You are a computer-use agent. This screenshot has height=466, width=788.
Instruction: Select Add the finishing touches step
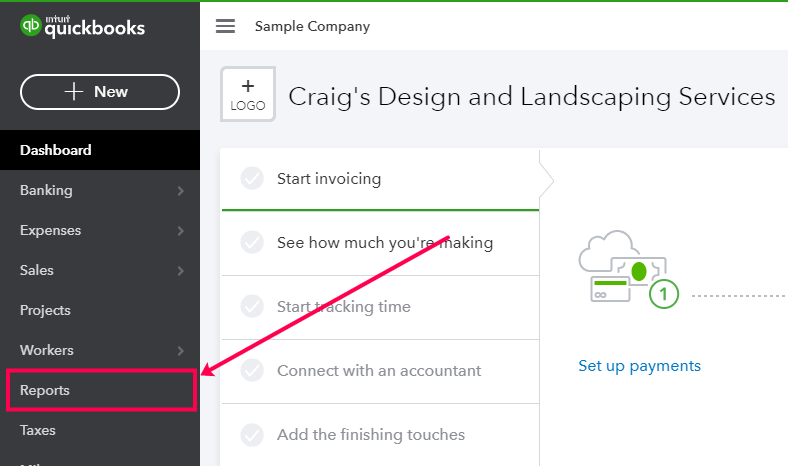[x=380, y=435]
